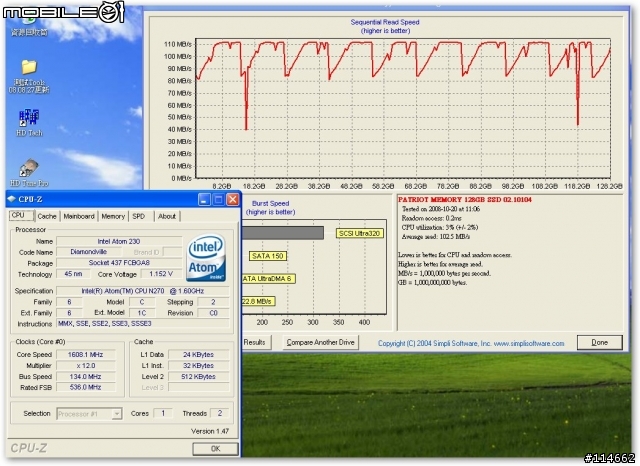This screenshot has height=466, width=640.
Task: Click the Socket 437 FCBGA8 package field
Action: click(119, 263)
